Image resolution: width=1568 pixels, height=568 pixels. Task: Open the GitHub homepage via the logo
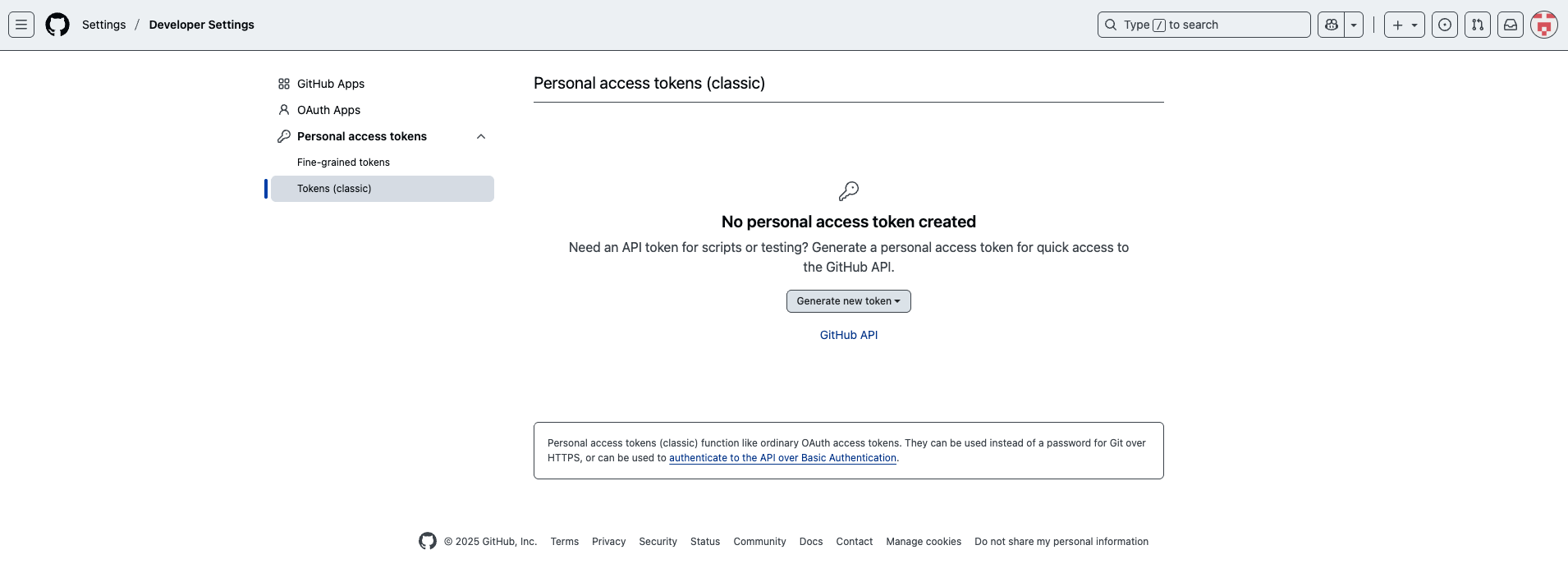coord(57,25)
